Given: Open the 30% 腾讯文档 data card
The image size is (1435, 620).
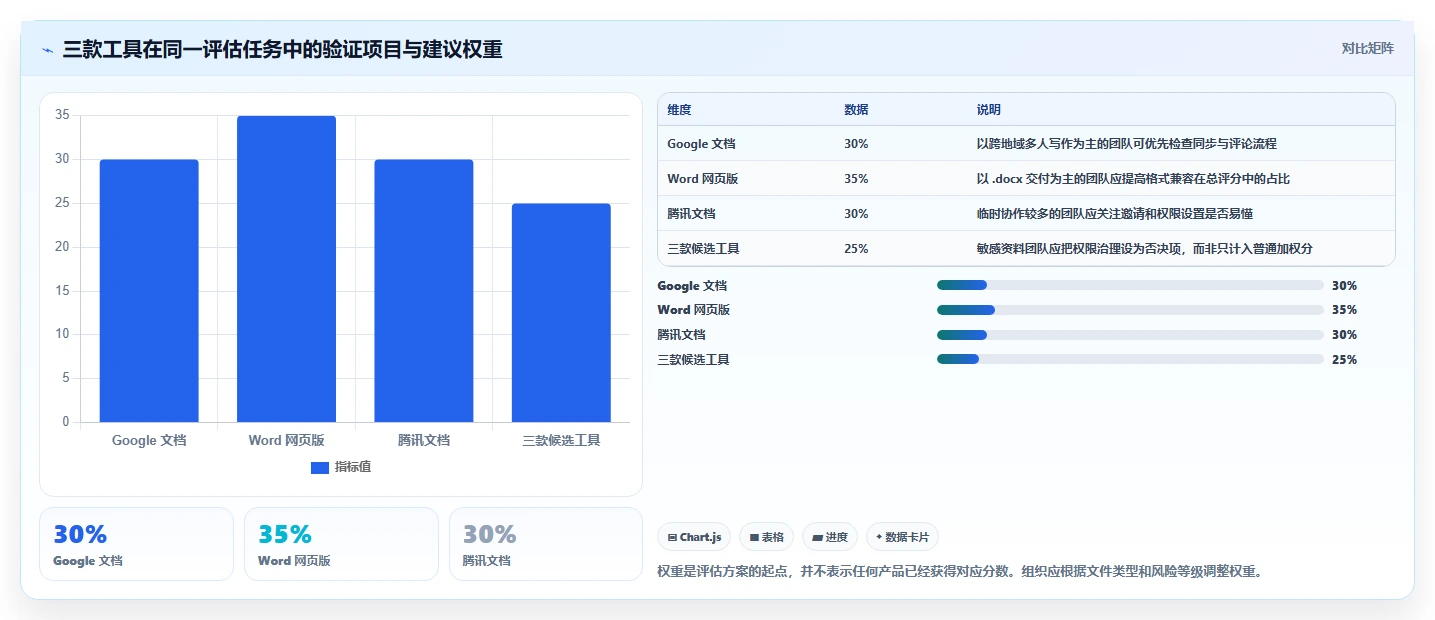Looking at the screenshot, I should pyautogui.click(x=546, y=544).
